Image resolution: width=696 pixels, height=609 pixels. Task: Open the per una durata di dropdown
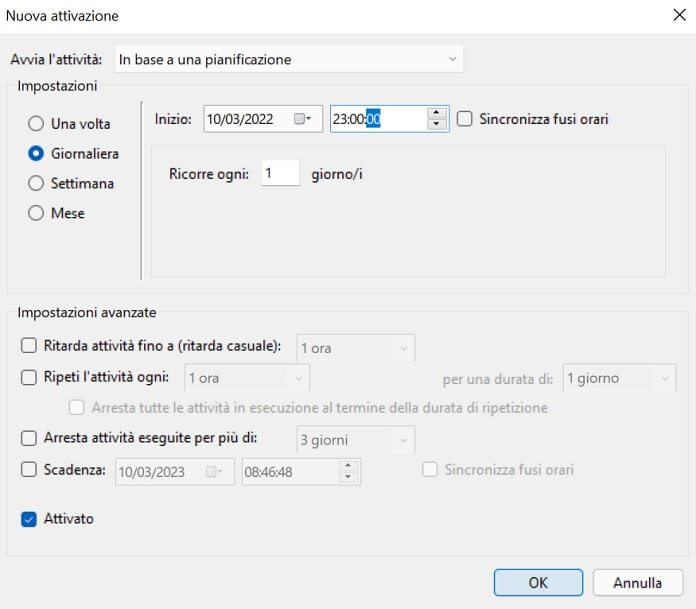(620, 378)
